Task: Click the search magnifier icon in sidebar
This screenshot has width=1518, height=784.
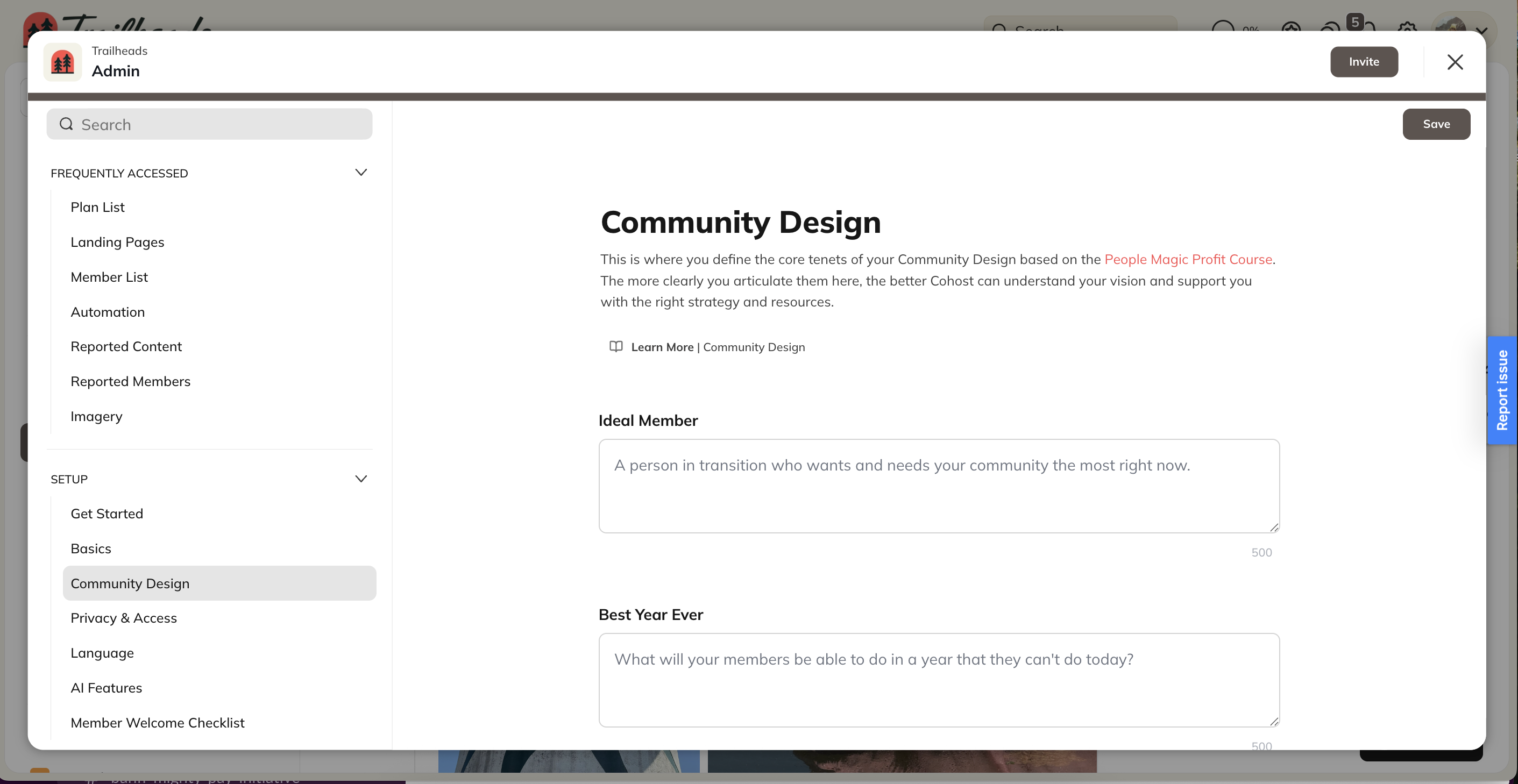Action: 67,124
